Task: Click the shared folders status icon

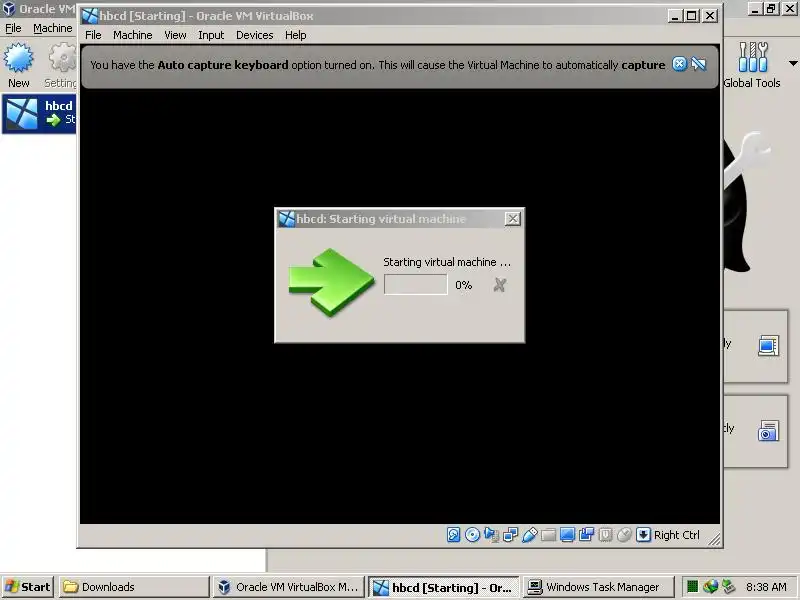Action: [548, 535]
